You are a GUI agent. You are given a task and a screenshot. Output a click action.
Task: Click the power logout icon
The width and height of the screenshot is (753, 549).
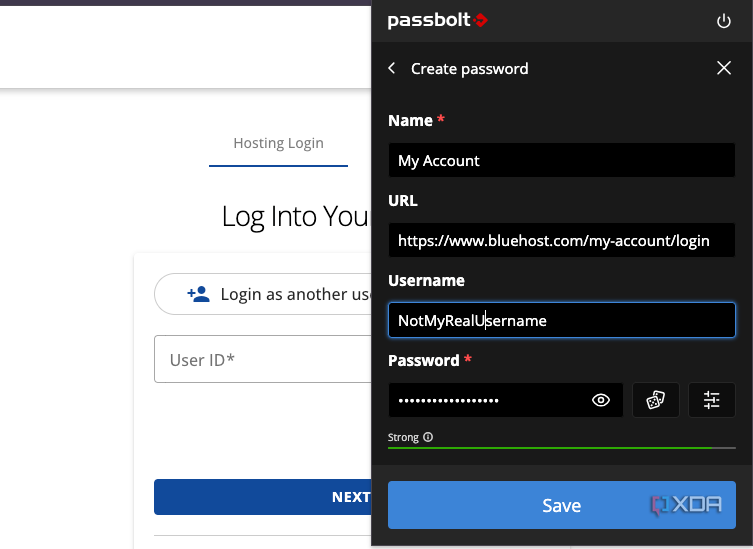click(724, 21)
